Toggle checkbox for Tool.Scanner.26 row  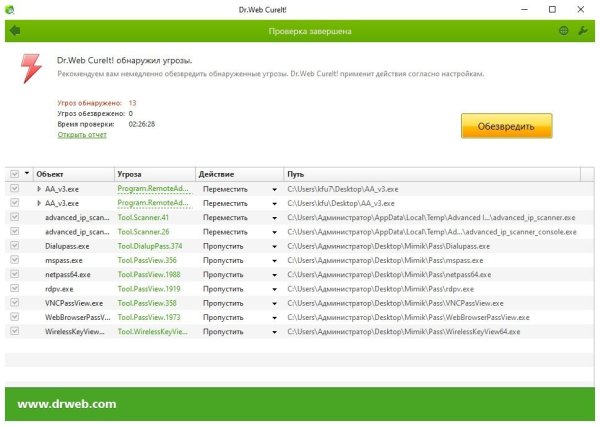click(x=15, y=231)
